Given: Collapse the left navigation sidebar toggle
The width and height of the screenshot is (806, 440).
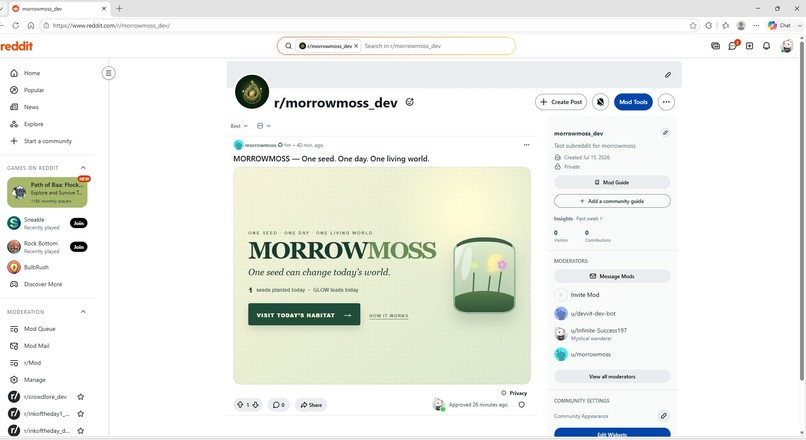Looking at the screenshot, I should click(108, 73).
